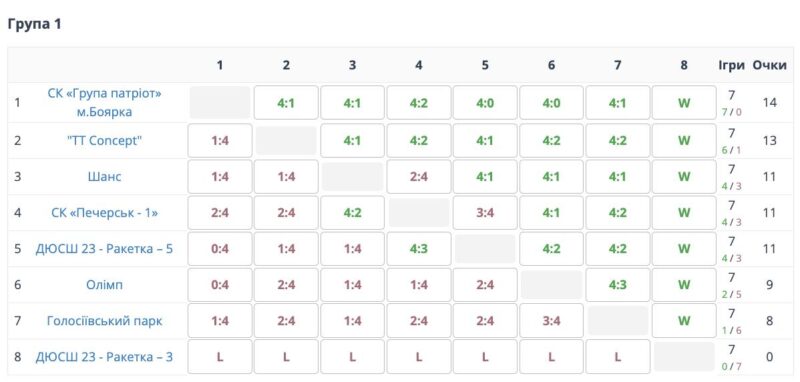Click the 4:0 score of team 1 versus team 5
The height and width of the screenshot is (382, 800).
point(485,103)
